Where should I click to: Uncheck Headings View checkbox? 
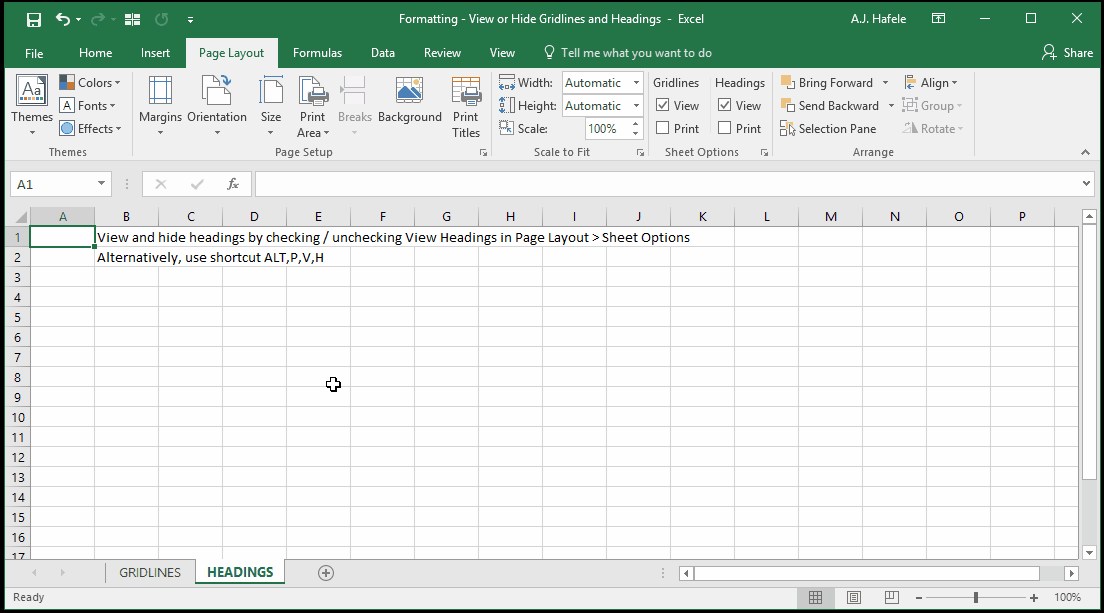coord(724,106)
